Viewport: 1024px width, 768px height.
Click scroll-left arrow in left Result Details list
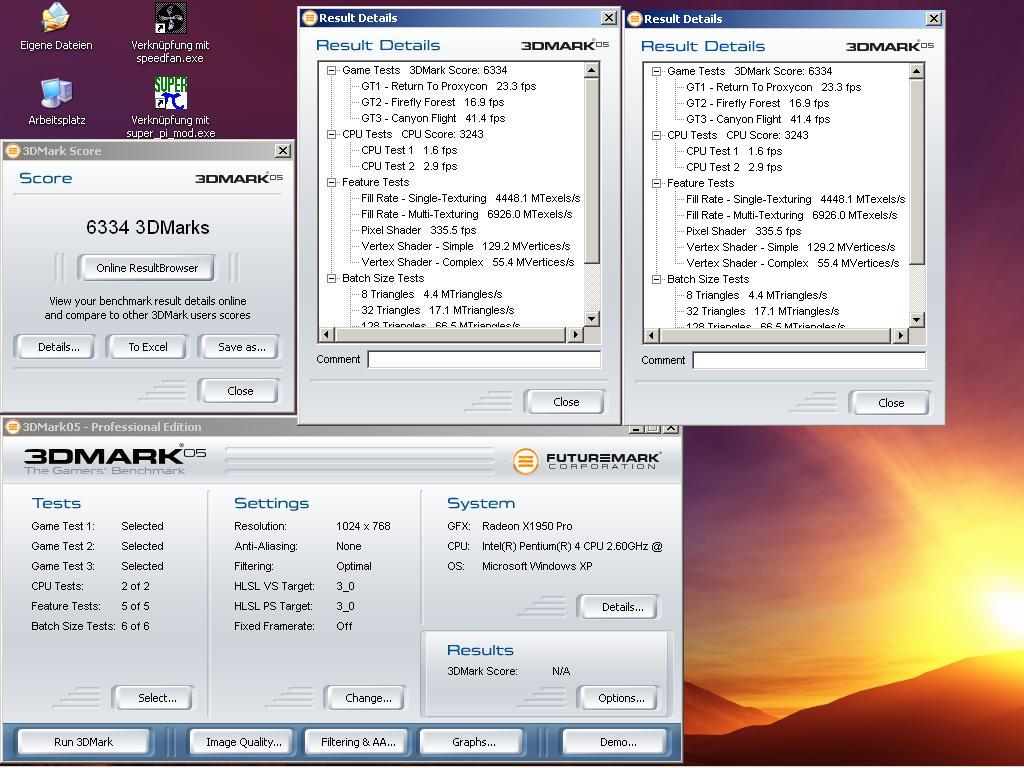coord(327,334)
